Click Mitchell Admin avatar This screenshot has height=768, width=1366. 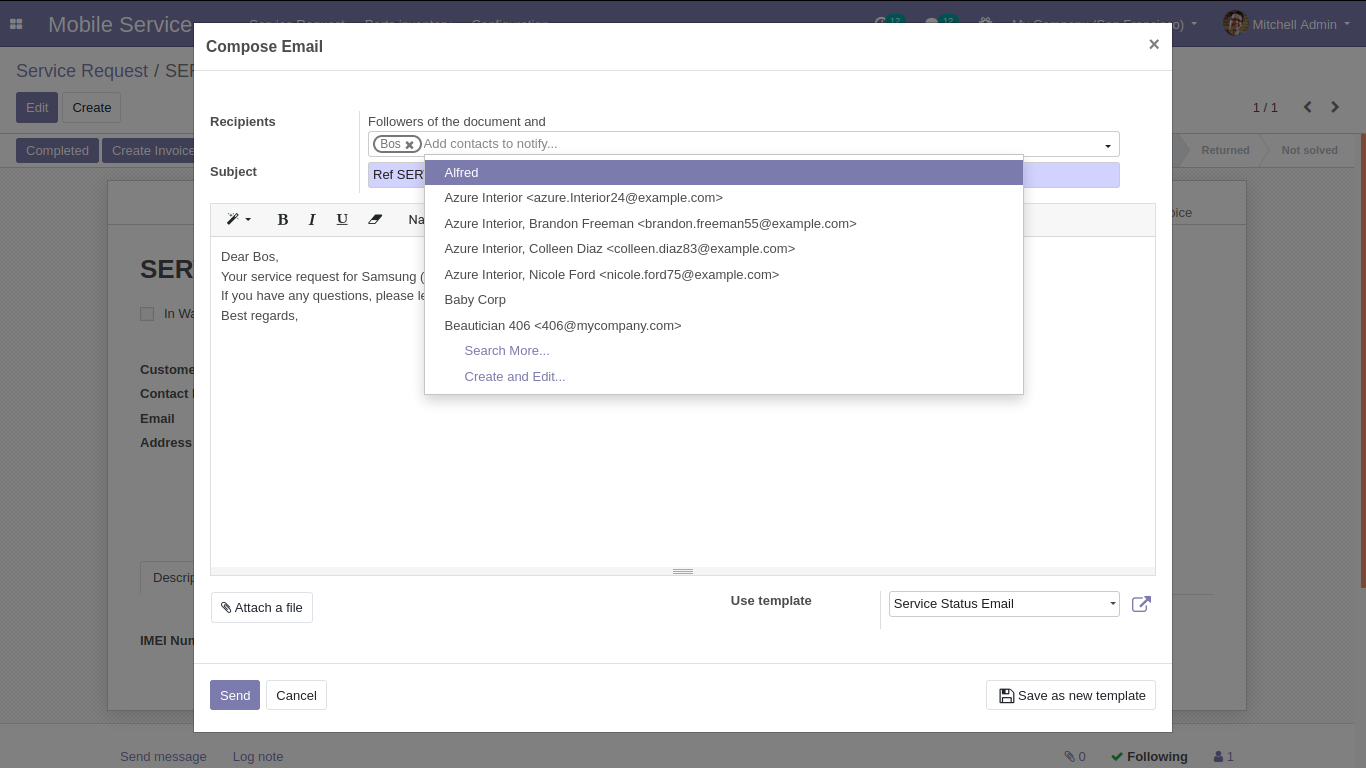(x=1235, y=24)
